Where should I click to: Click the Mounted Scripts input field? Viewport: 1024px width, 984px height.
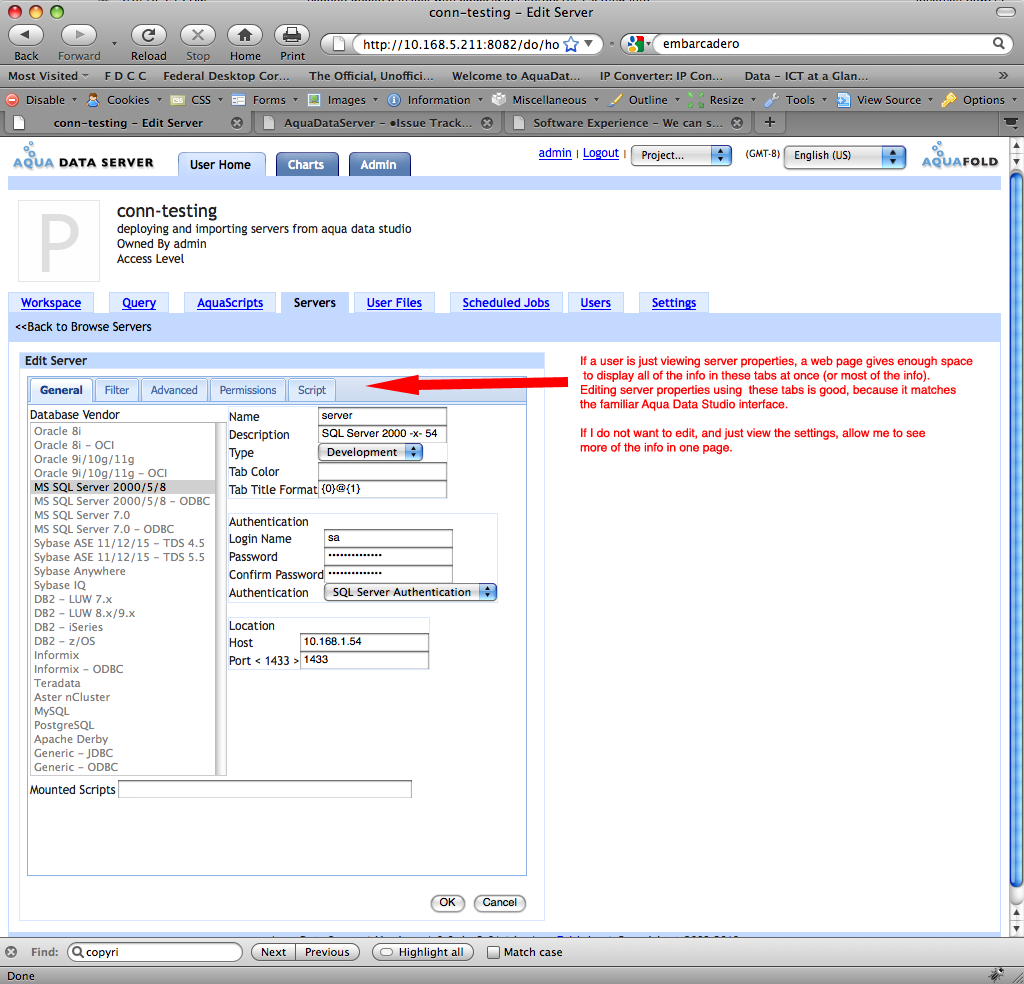tap(264, 789)
